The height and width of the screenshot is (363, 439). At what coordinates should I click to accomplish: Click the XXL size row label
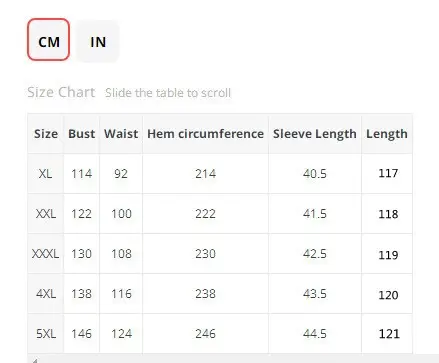pos(46,214)
